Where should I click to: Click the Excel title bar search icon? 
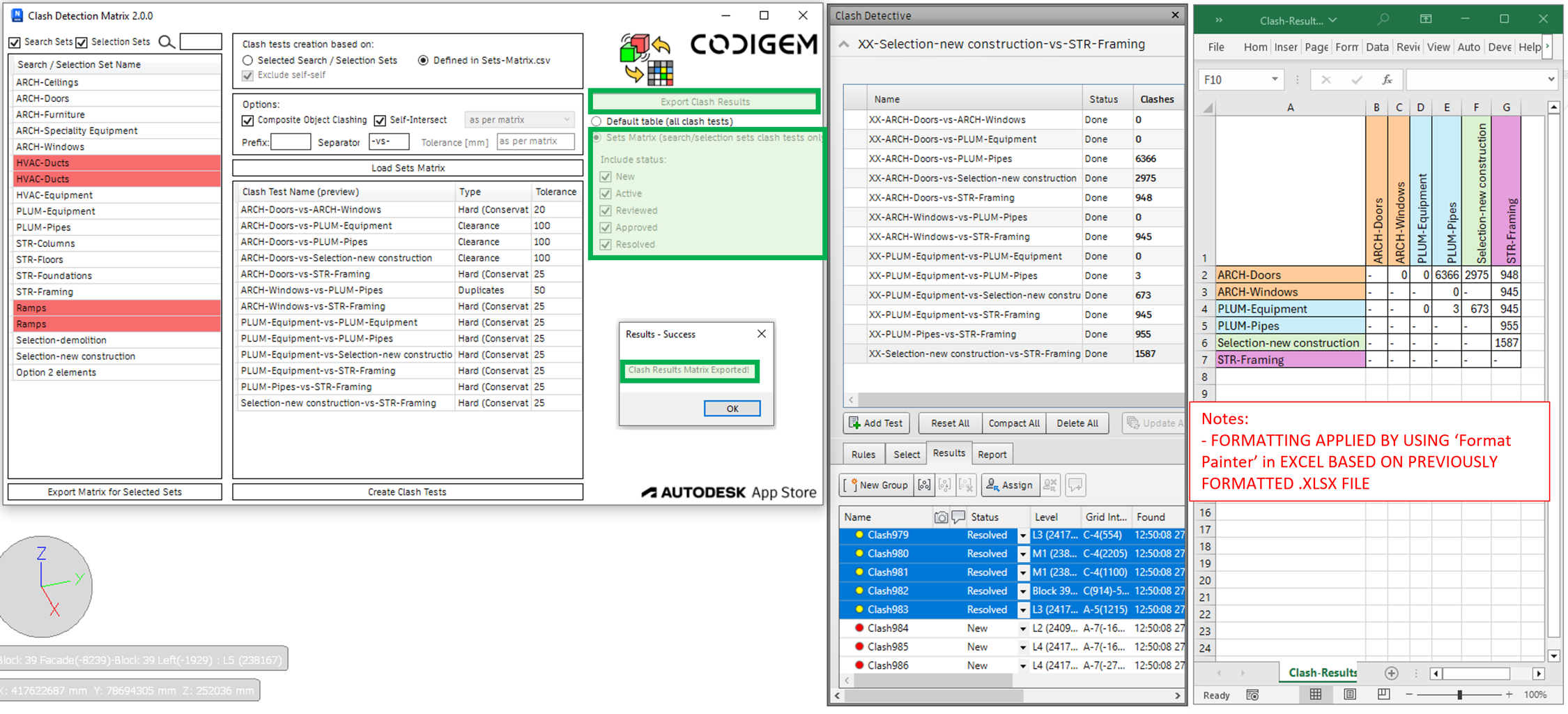click(1383, 20)
